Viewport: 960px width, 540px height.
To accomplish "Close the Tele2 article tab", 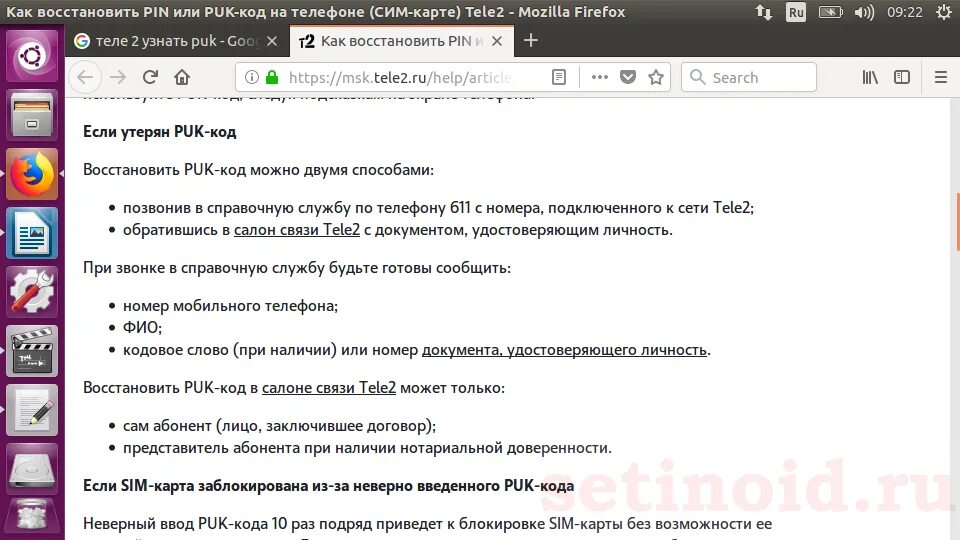I will pos(497,41).
